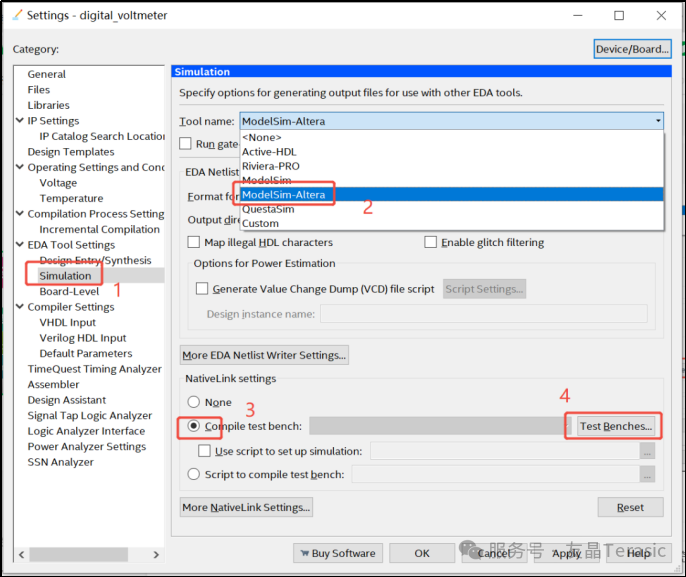Click the Buy Software cart icon
This screenshot has width=686, height=577.
point(304,553)
